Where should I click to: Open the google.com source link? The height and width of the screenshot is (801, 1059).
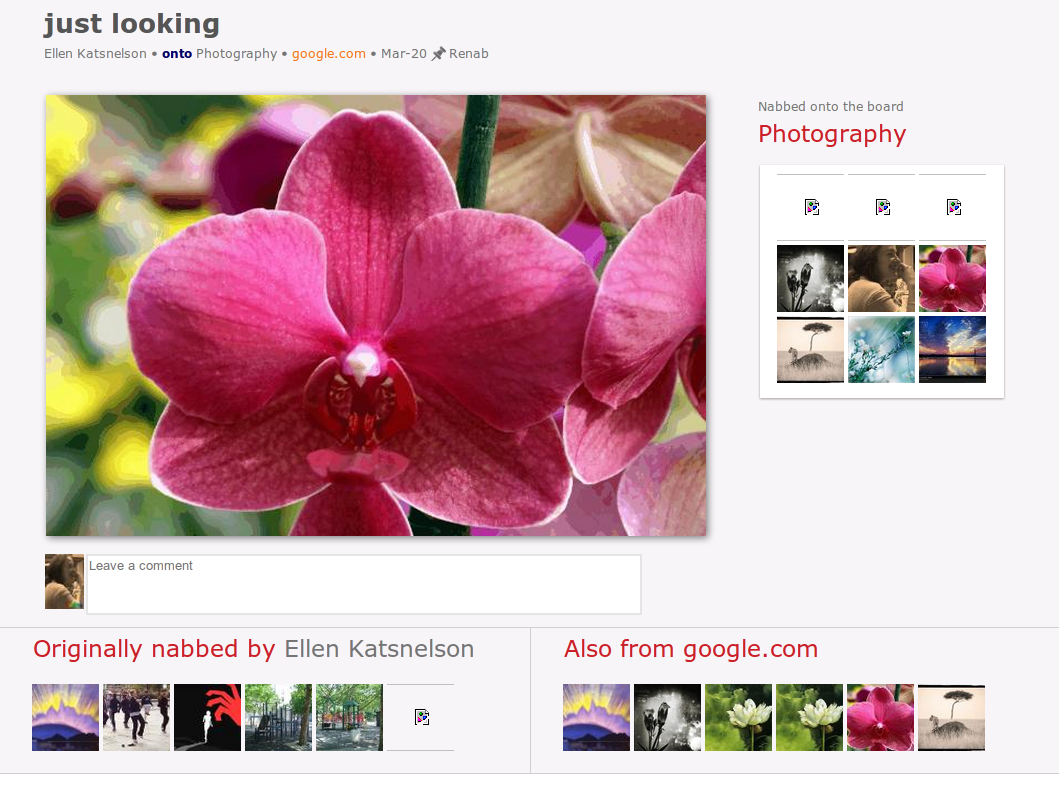(x=329, y=54)
